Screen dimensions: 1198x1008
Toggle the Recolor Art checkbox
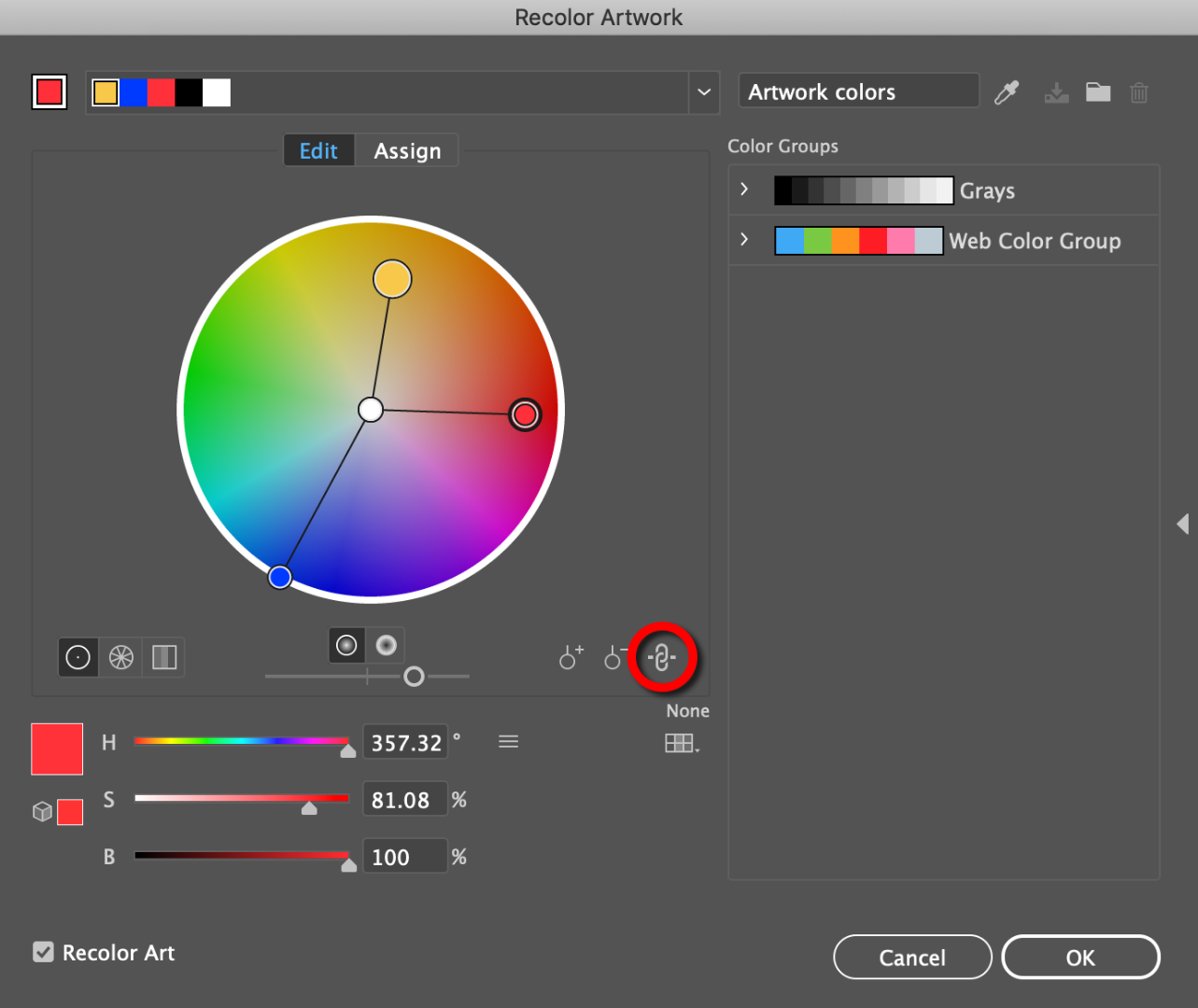coord(43,952)
